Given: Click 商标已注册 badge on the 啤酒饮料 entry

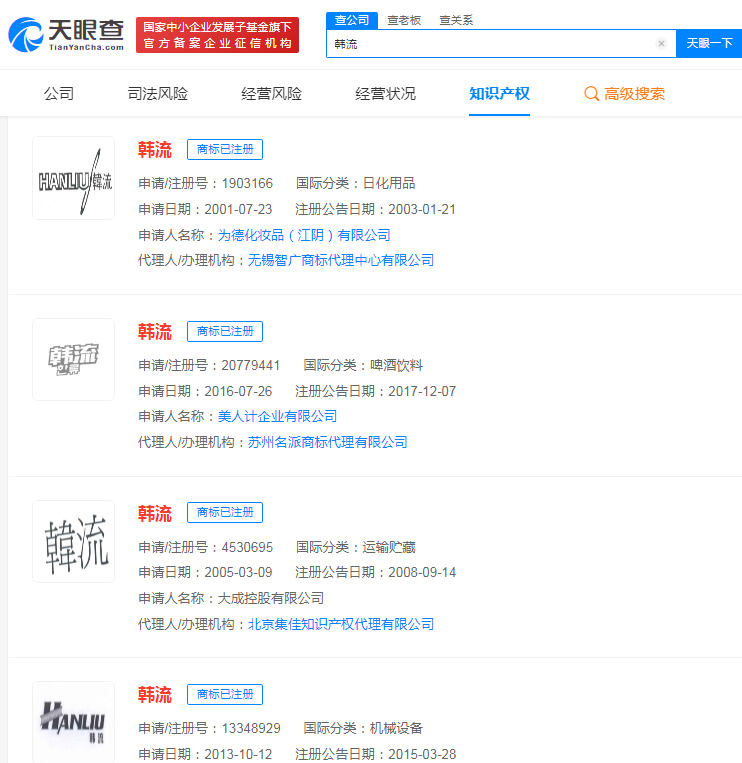Looking at the screenshot, I should tap(225, 331).
